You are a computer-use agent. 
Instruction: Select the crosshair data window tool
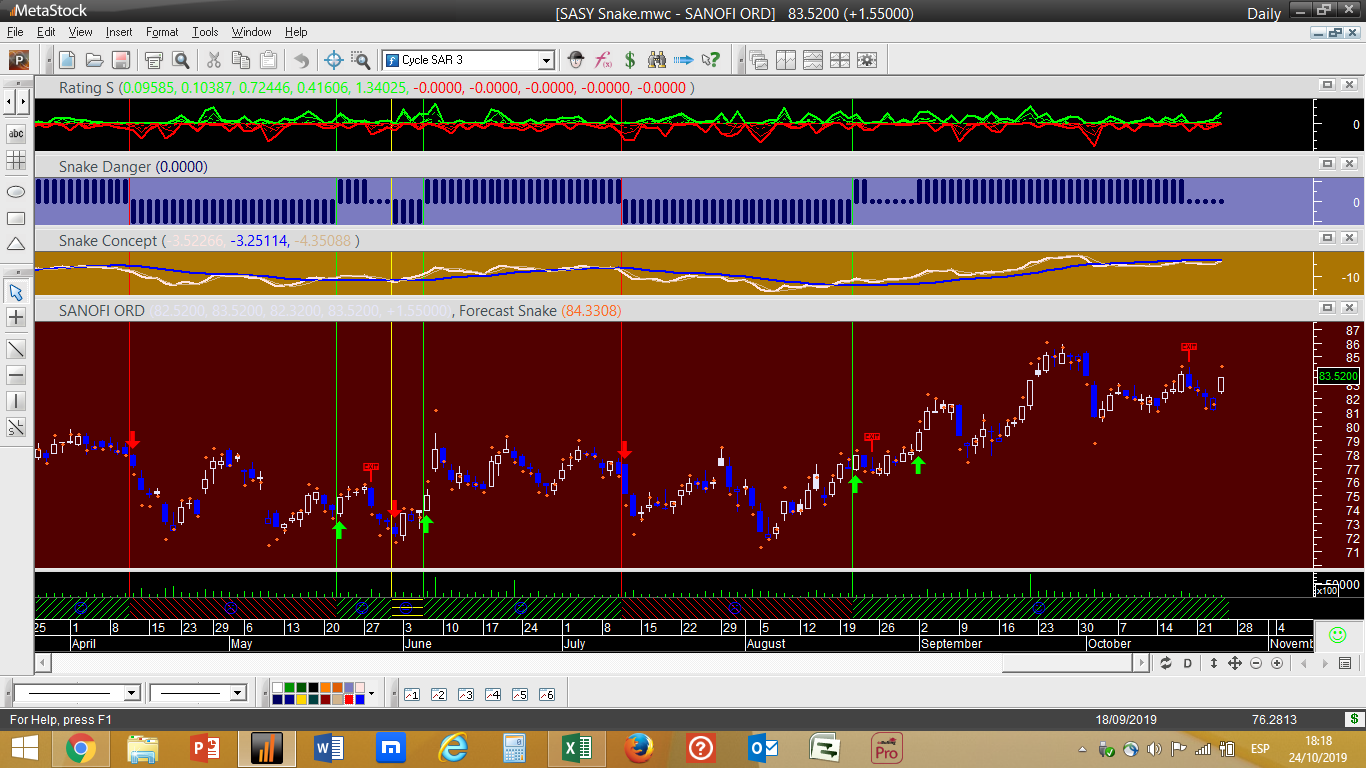(335, 60)
